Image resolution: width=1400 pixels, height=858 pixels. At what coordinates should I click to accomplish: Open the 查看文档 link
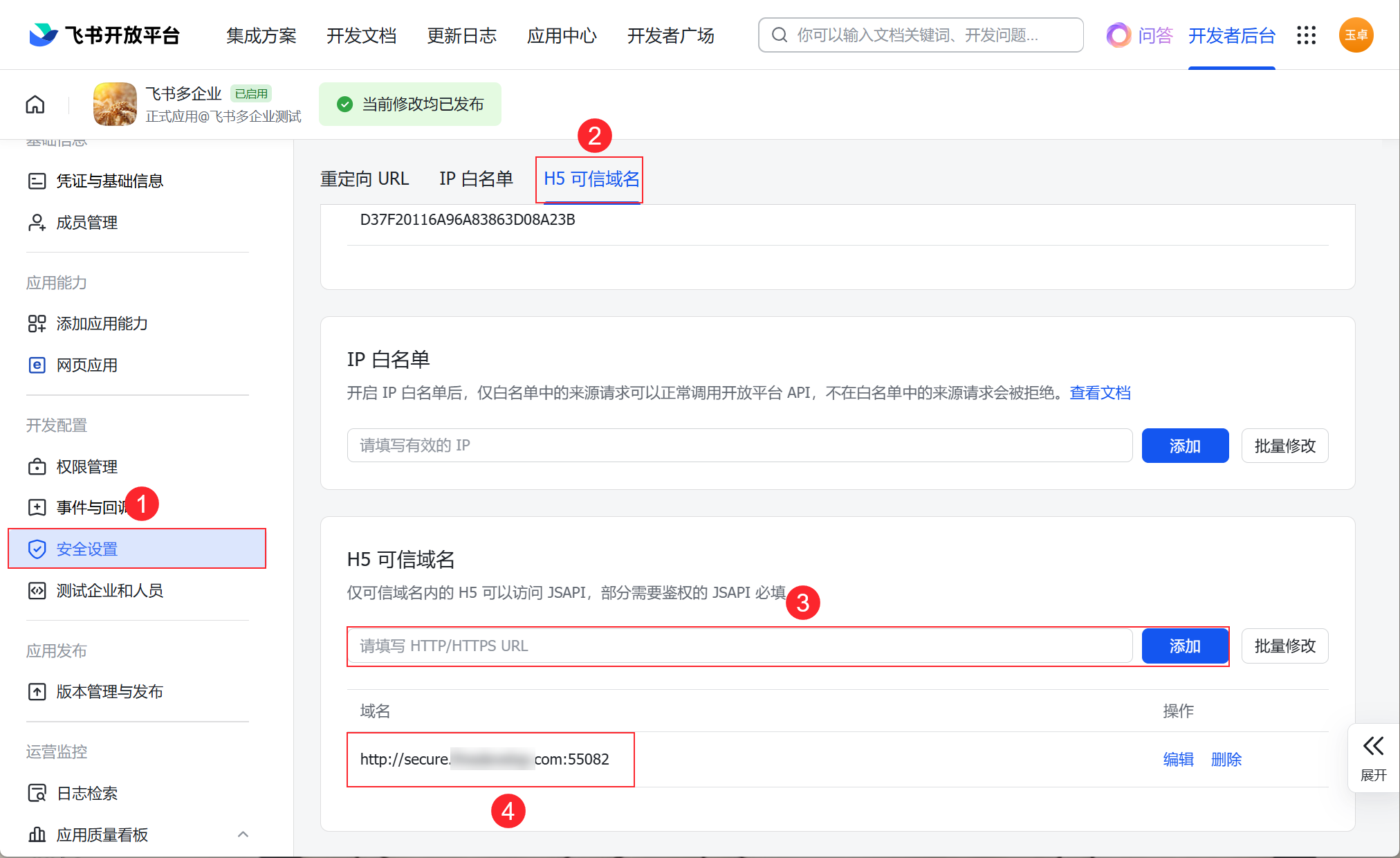click(1100, 393)
